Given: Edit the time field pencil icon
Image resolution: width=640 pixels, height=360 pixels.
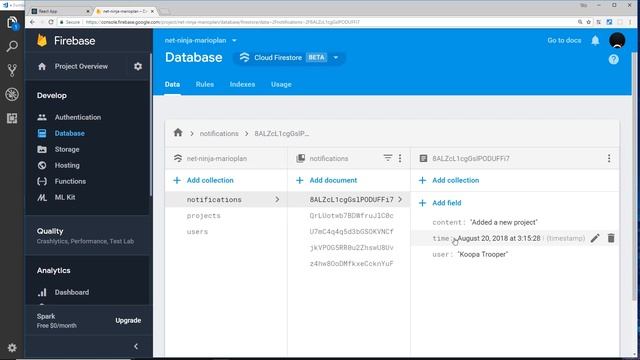Looking at the screenshot, I should tap(595, 238).
